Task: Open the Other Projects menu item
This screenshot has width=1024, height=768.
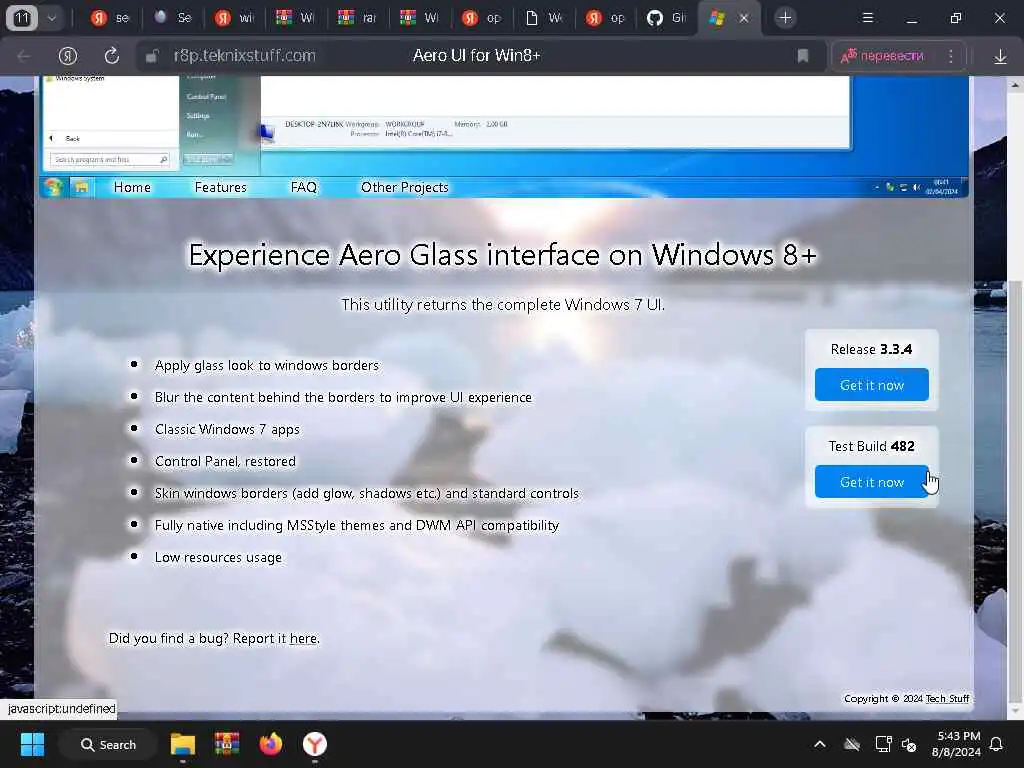Action: pyautogui.click(x=405, y=187)
